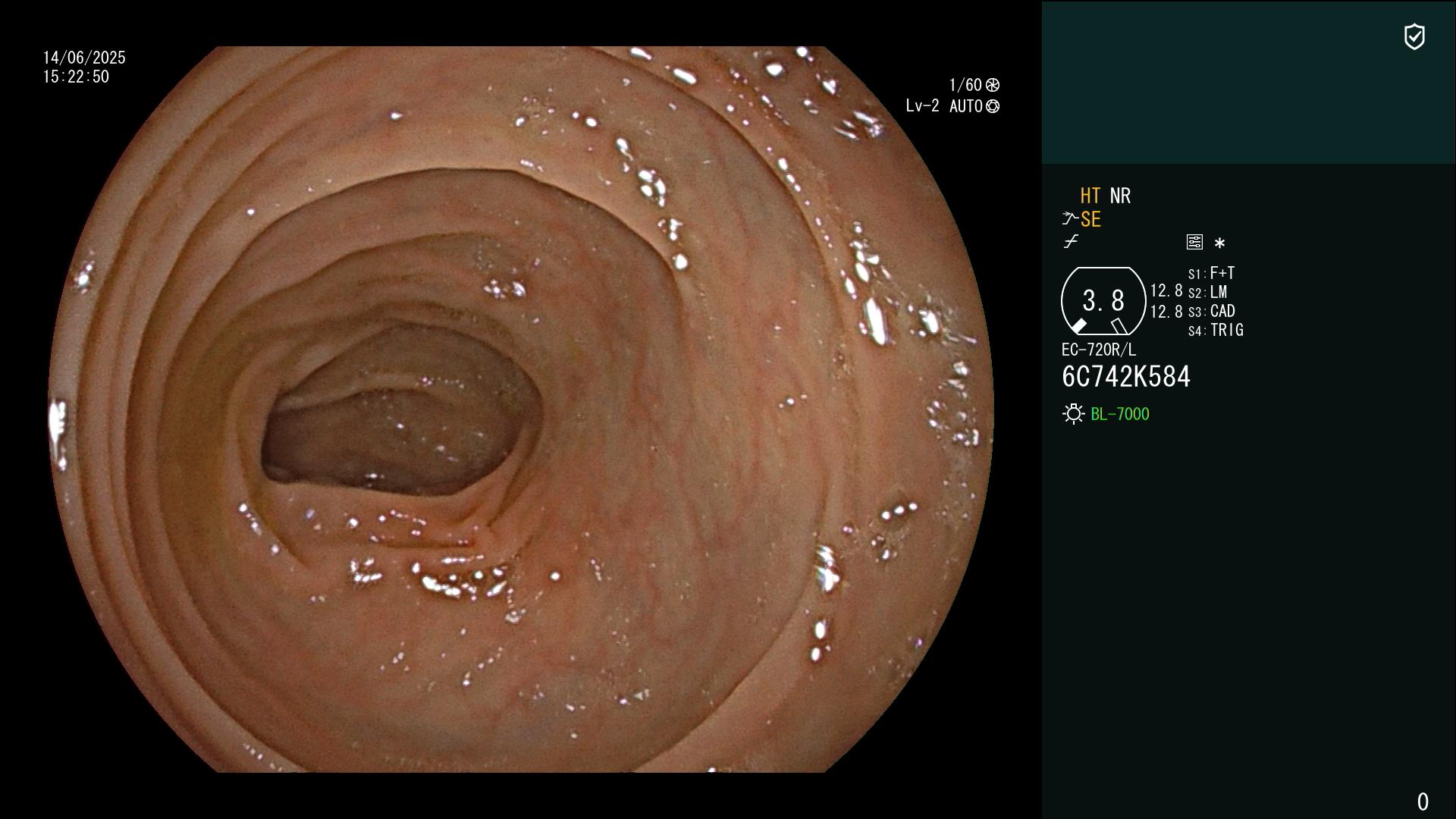Click the filled forceps channel marker in scope icon
This screenshot has width=1456, height=819.
(1078, 326)
